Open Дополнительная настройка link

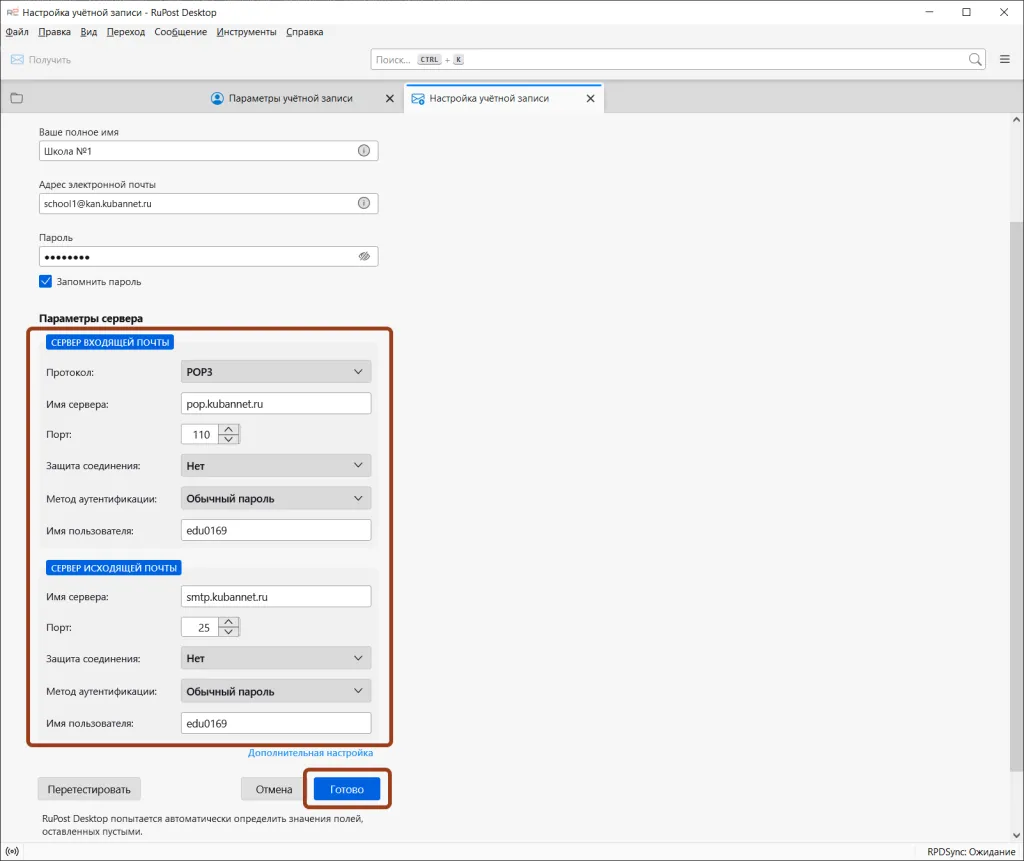(x=310, y=753)
